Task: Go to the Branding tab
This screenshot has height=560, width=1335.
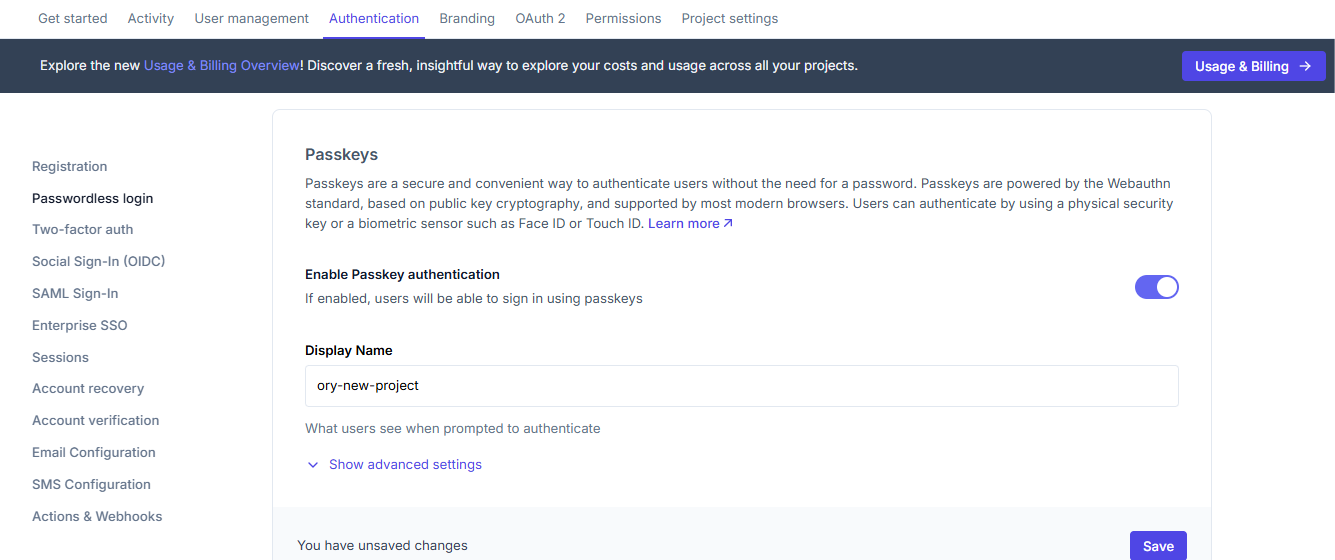Action: (x=467, y=18)
